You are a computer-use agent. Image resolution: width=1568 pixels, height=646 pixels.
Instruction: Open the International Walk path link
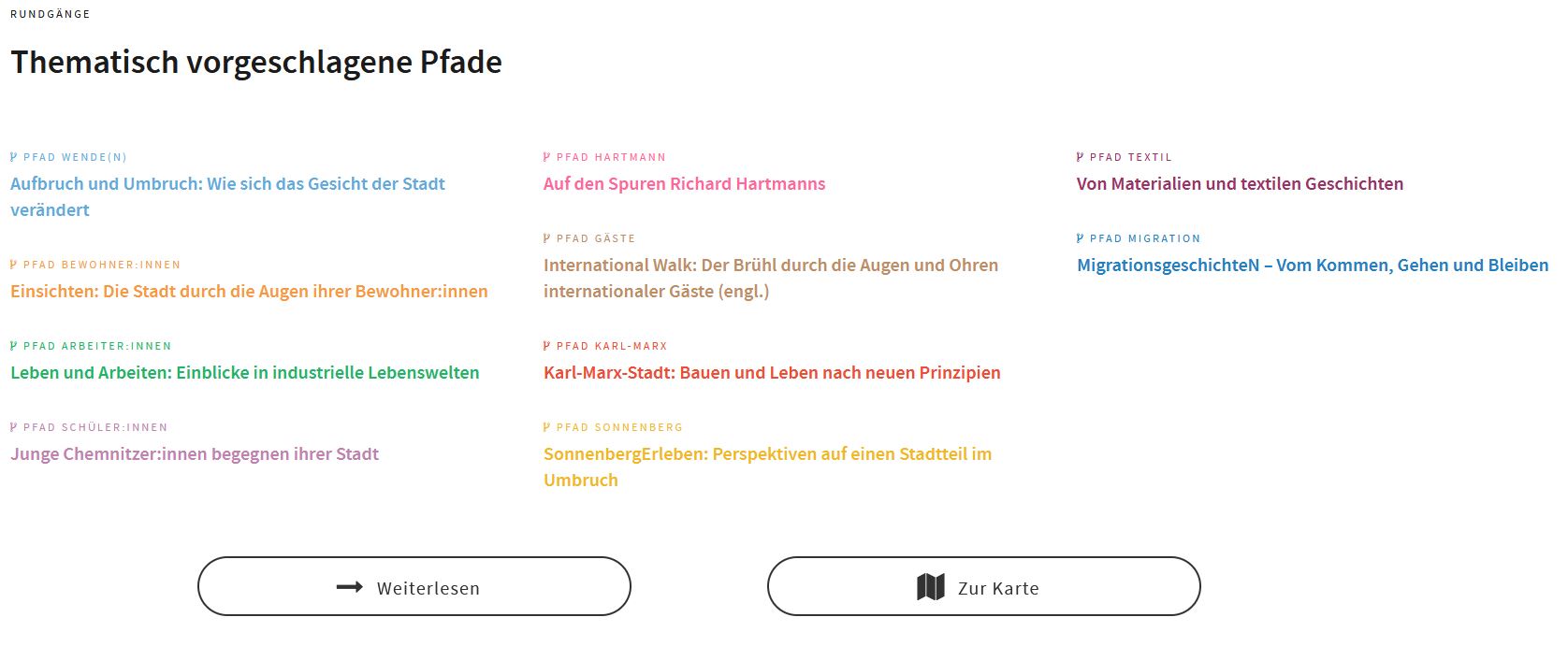point(770,266)
